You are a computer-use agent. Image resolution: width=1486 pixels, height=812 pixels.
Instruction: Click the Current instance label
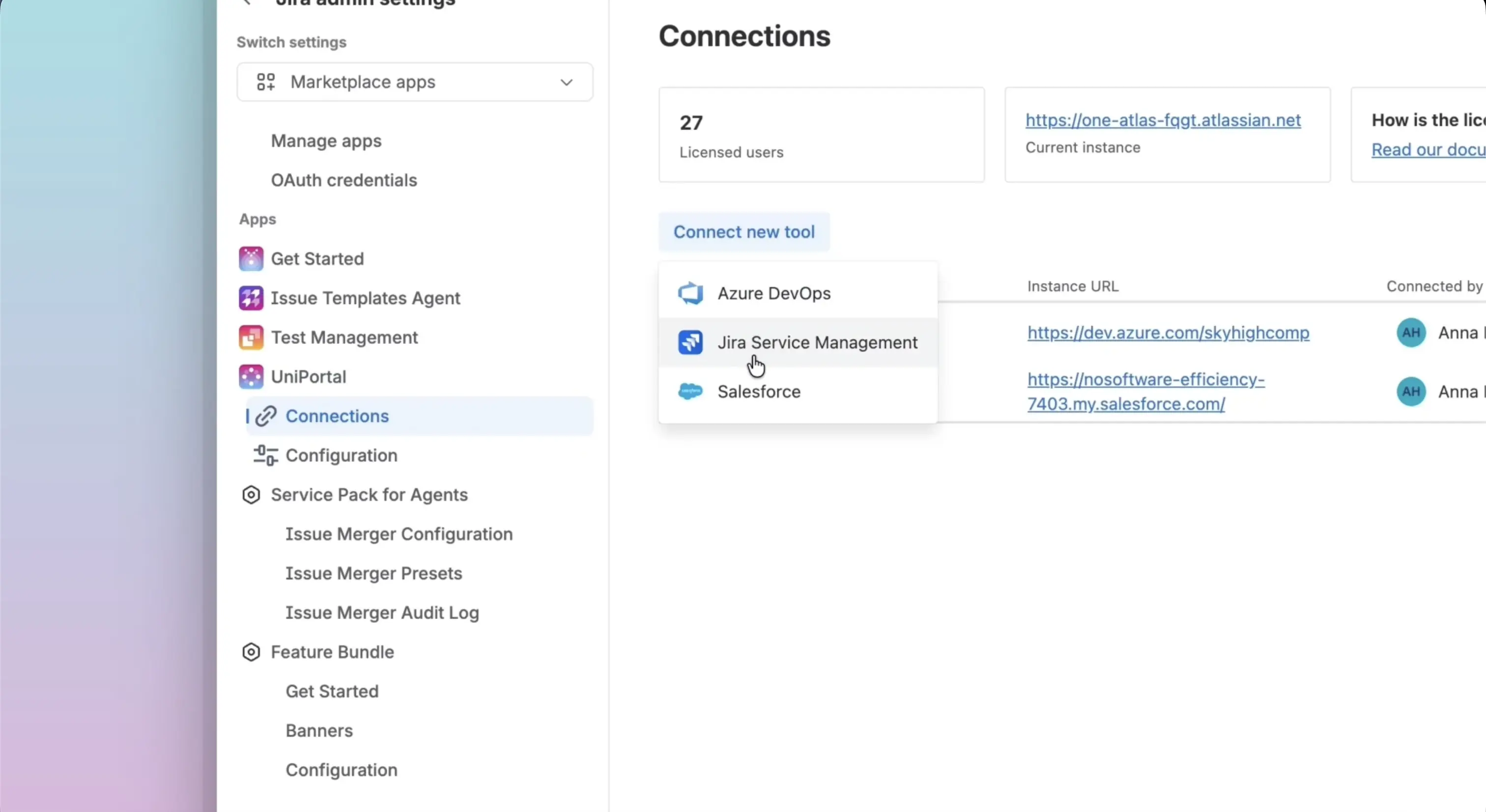[1083, 147]
